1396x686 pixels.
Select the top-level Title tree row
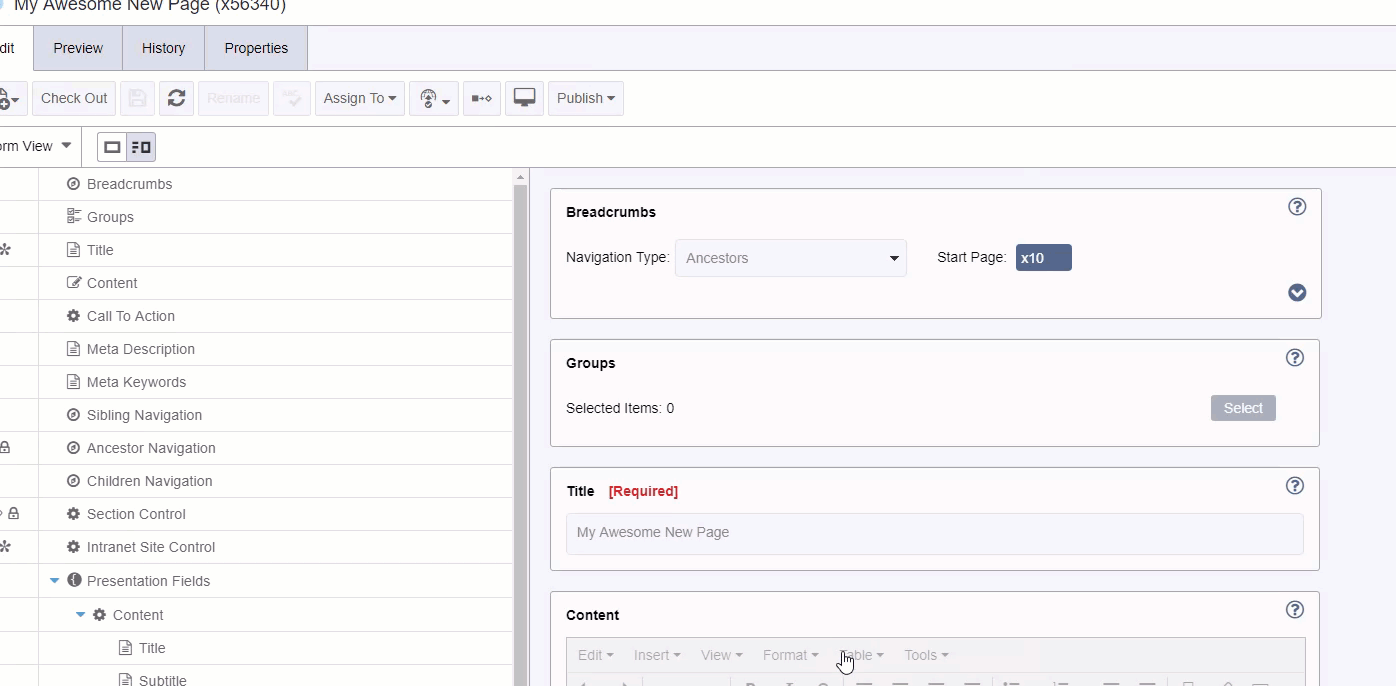click(x=256, y=250)
